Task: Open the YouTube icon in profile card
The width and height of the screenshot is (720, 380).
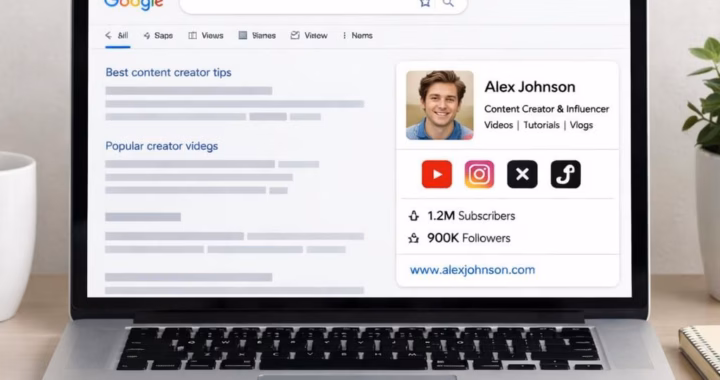Action: pyautogui.click(x=437, y=174)
